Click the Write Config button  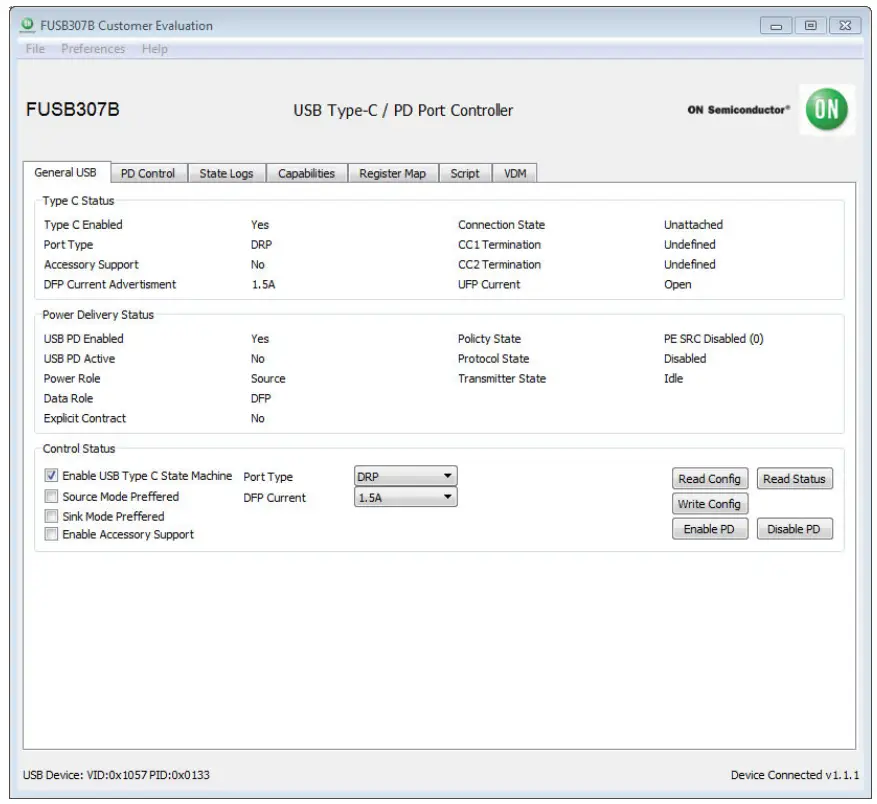tap(709, 504)
